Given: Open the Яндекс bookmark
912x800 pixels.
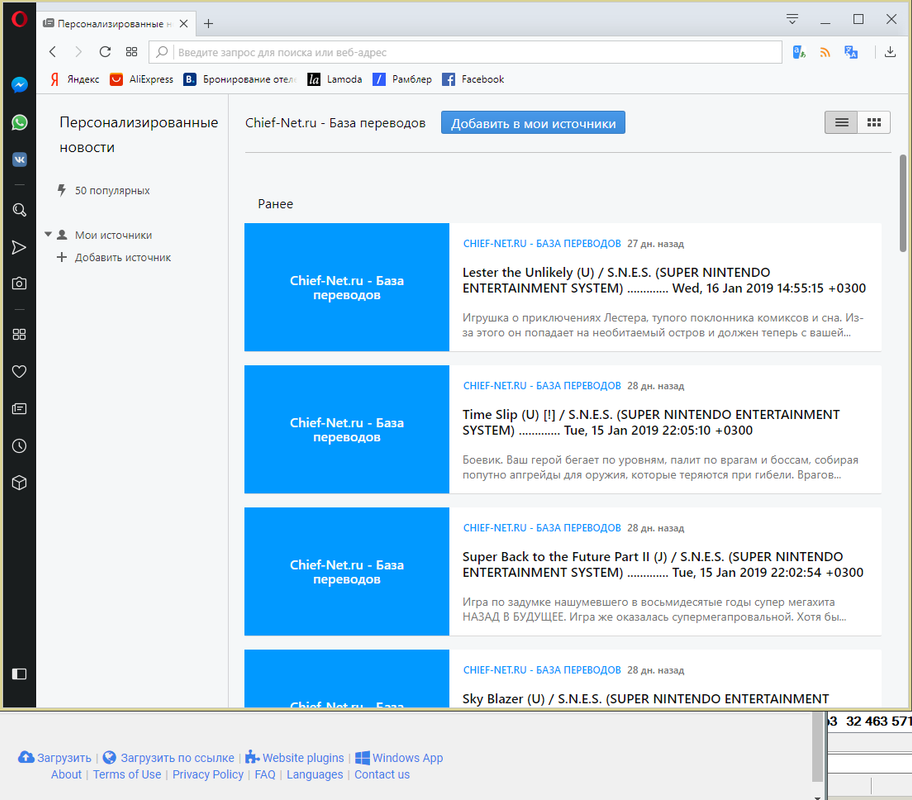Looking at the screenshot, I should (74, 79).
